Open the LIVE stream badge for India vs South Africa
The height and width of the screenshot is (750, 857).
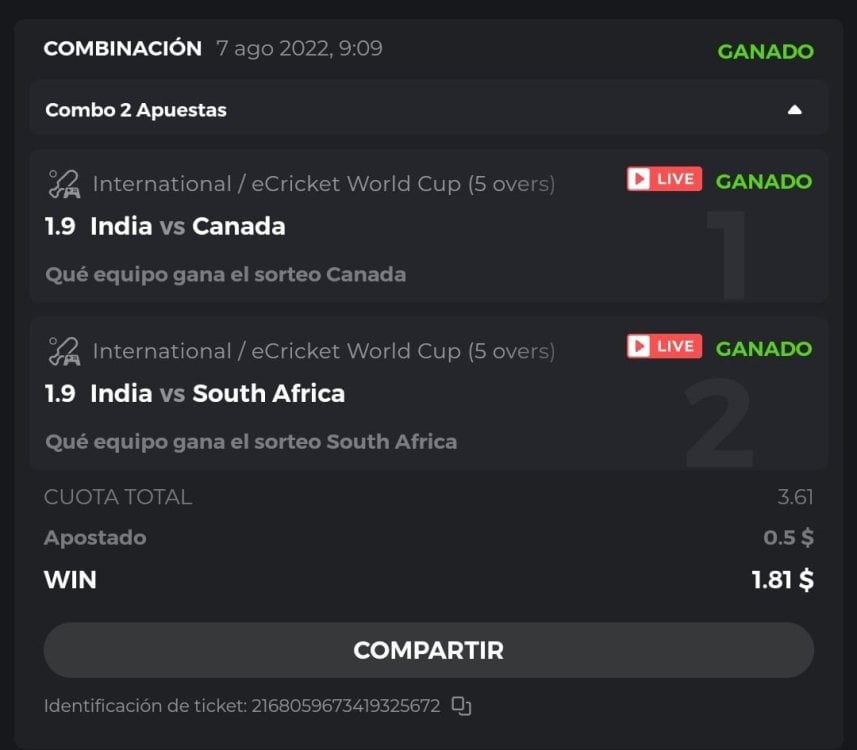click(664, 347)
